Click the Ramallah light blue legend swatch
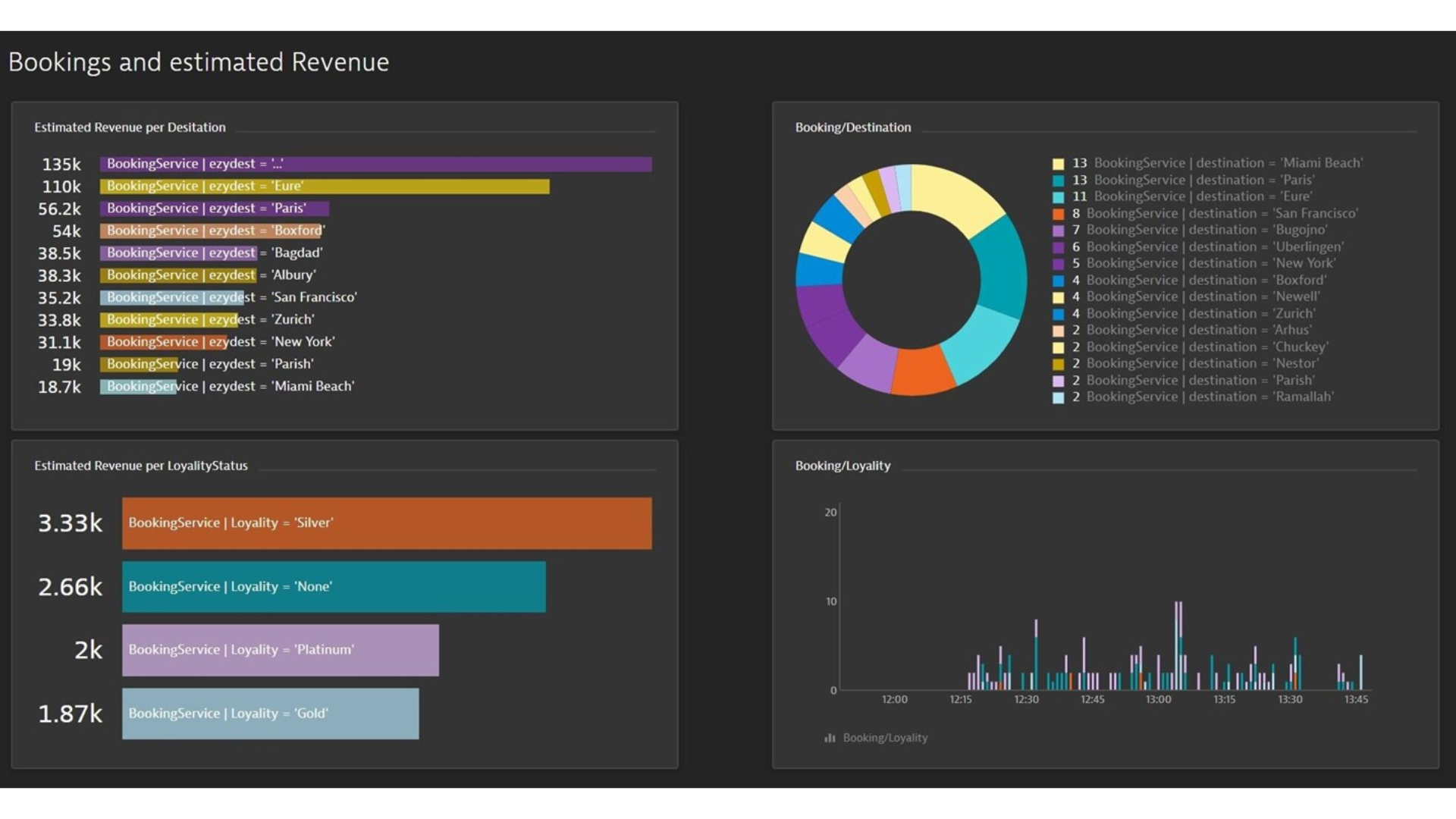 [1058, 397]
